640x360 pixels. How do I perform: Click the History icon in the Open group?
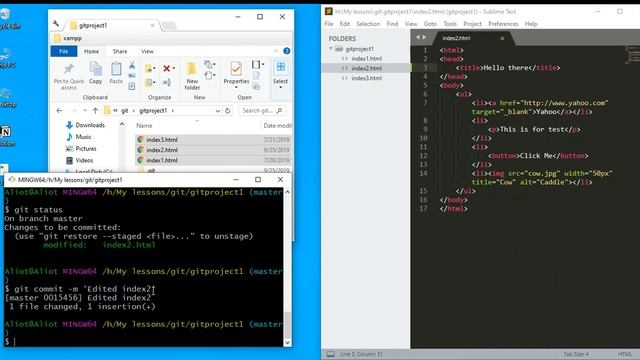click(x=256, y=86)
